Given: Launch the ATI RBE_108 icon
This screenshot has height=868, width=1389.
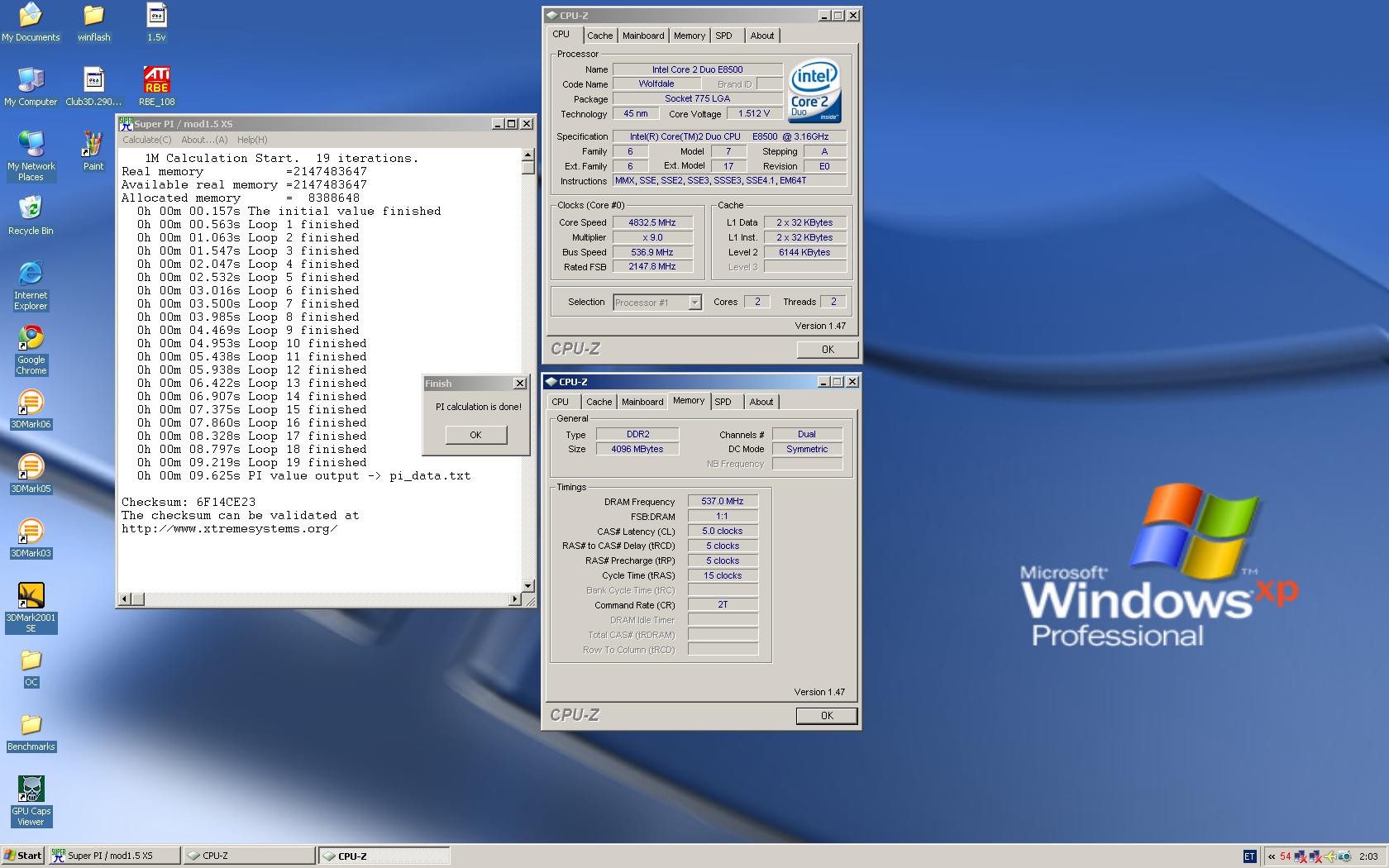Looking at the screenshot, I should tap(156, 87).
